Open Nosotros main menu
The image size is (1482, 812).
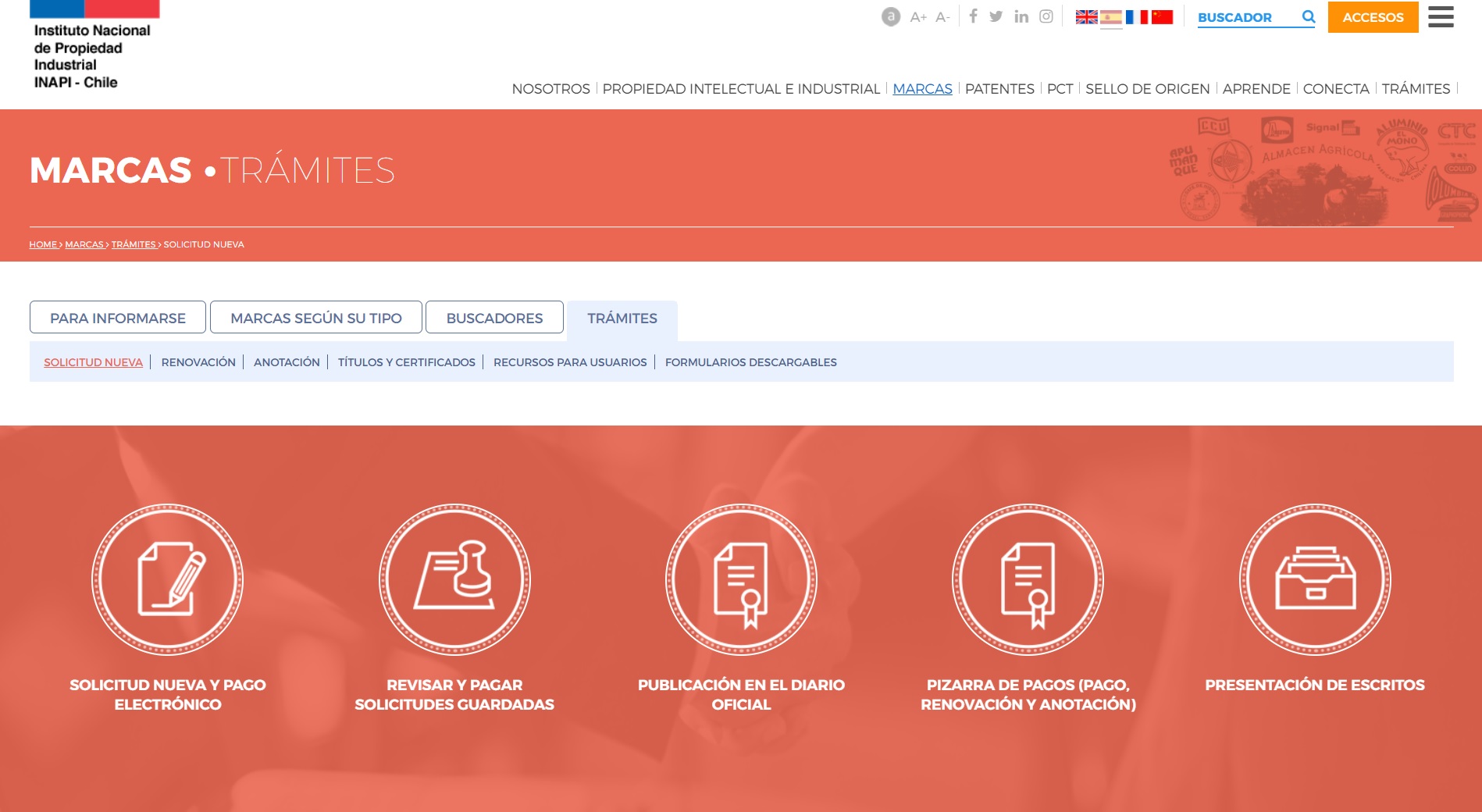tap(550, 89)
